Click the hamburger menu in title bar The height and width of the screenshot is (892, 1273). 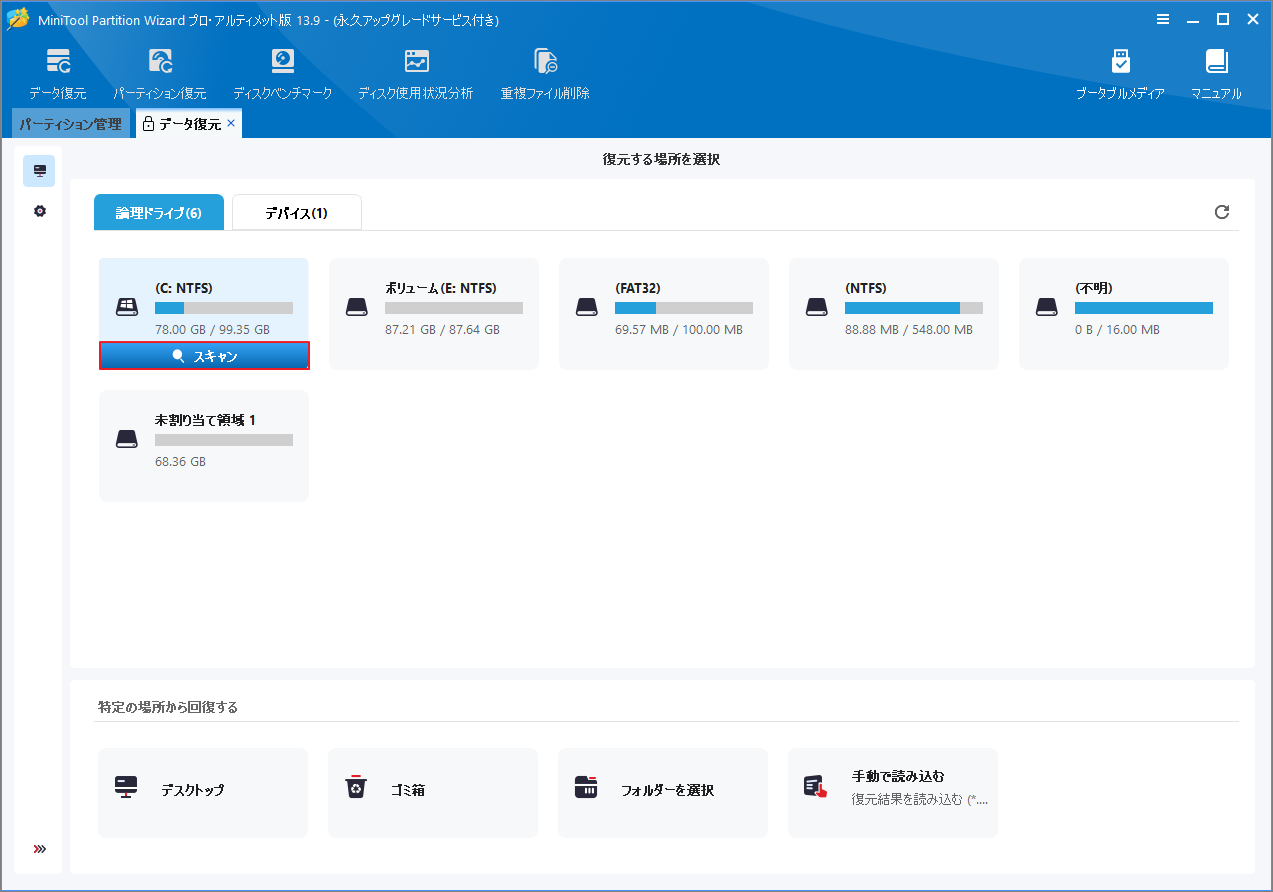click(1163, 19)
